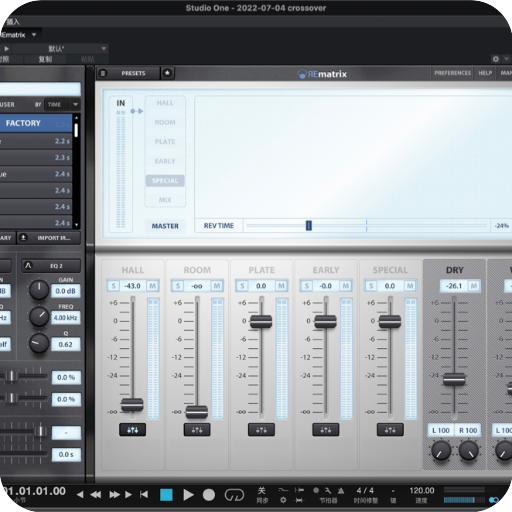
Task: Click preset list scroll-up arrow
Action: click(x=77, y=118)
